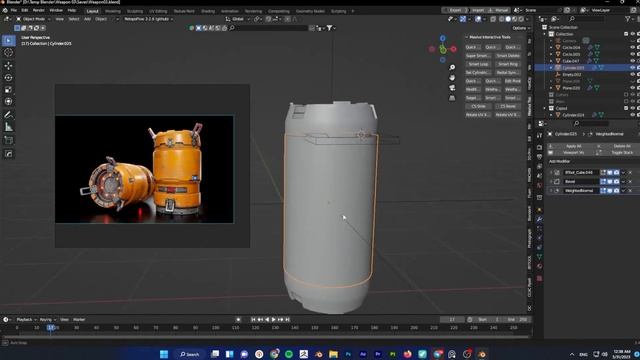Toggle the Collection exclude checkbox
The width and height of the screenshot is (640, 360).
(x=626, y=34)
